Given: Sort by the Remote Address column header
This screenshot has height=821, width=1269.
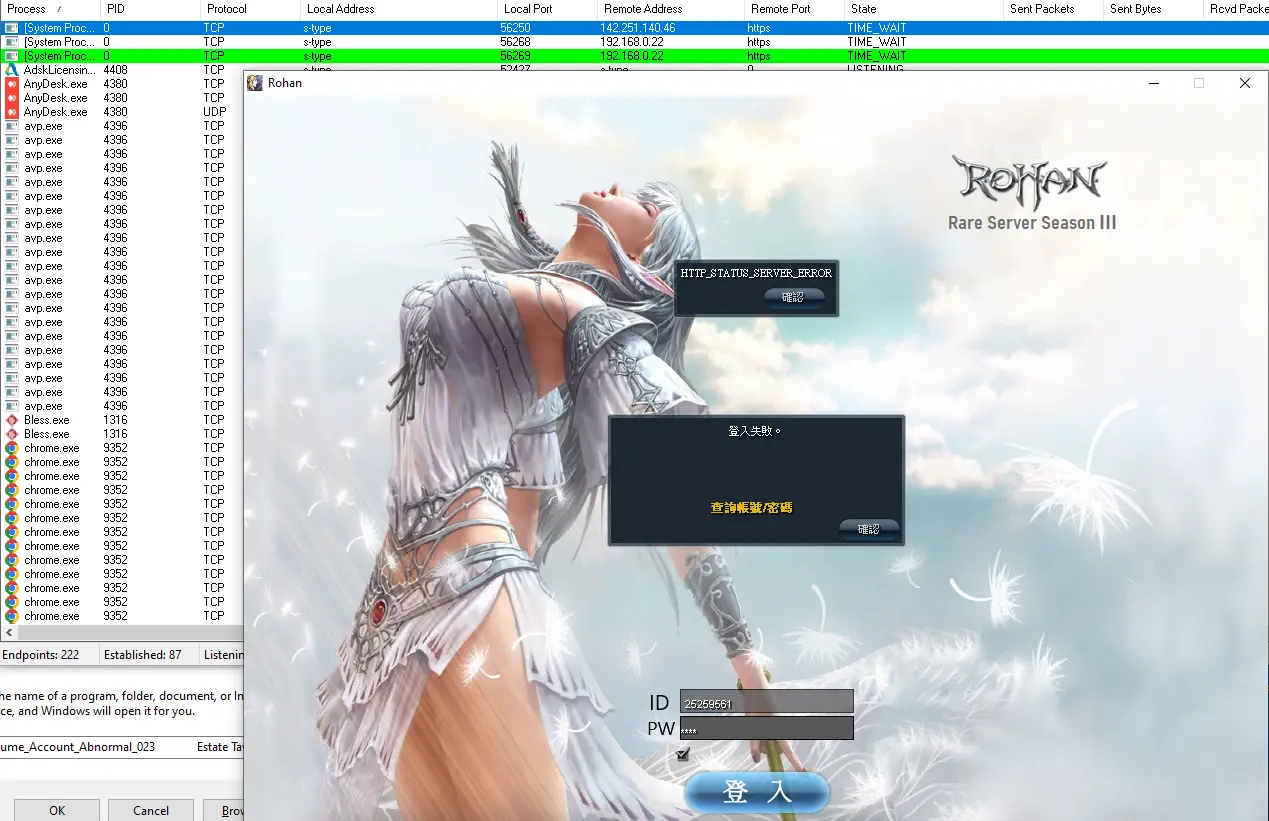Looking at the screenshot, I should (x=671, y=9).
